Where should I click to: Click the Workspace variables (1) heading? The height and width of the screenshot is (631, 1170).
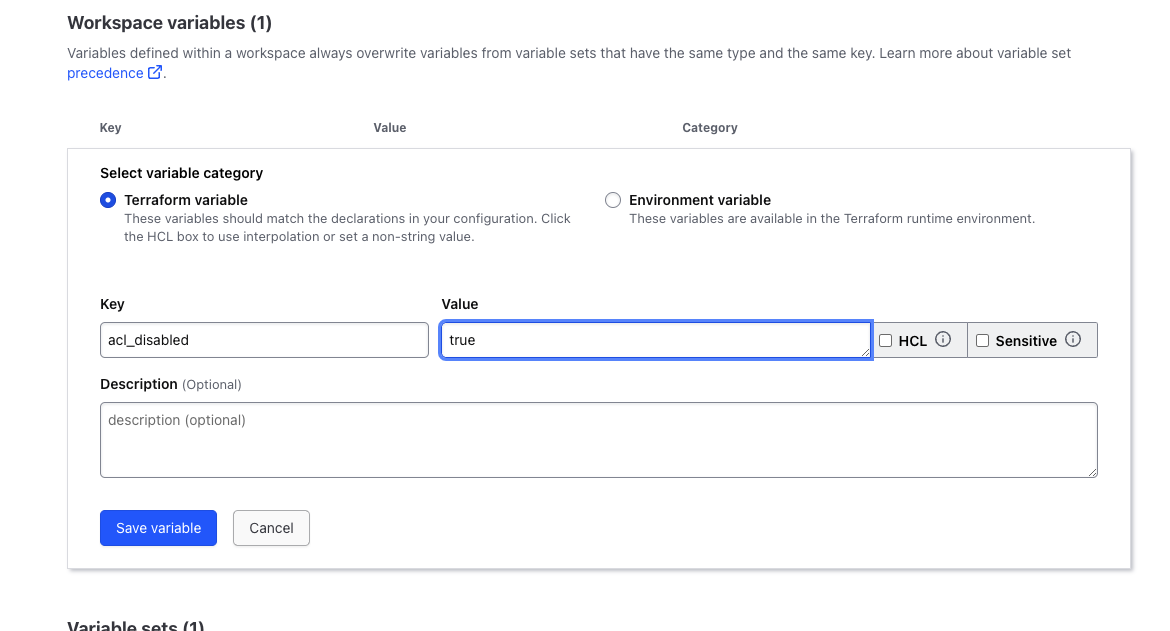coord(169,22)
